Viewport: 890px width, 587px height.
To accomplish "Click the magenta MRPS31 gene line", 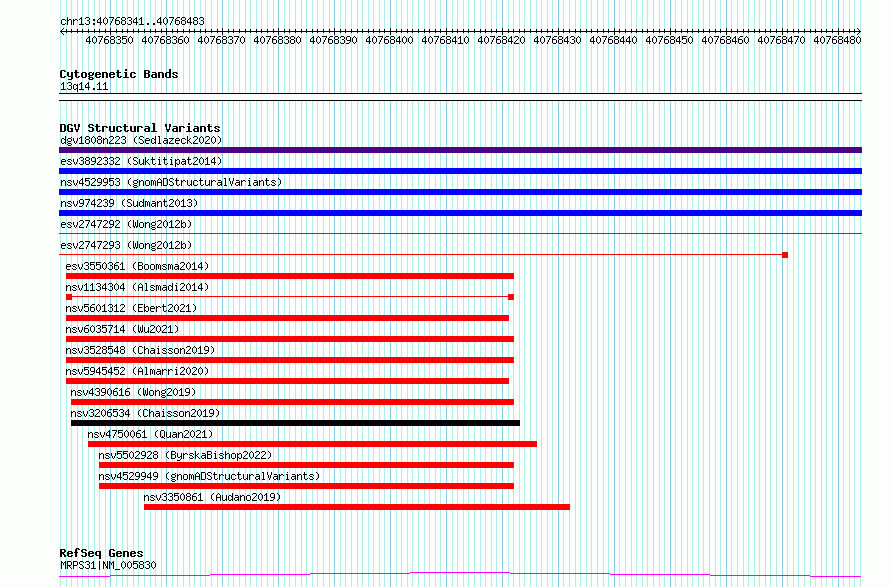I will (x=460, y=575).
